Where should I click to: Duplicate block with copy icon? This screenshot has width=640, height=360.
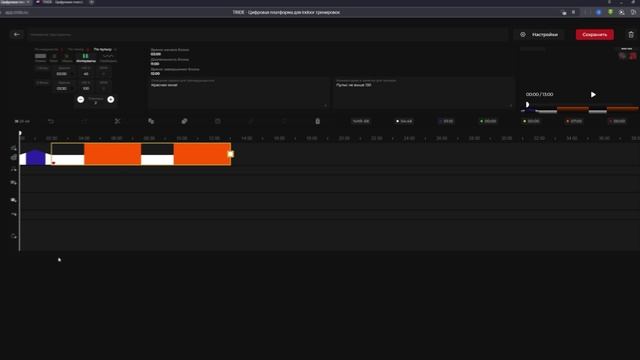[151, 121]
